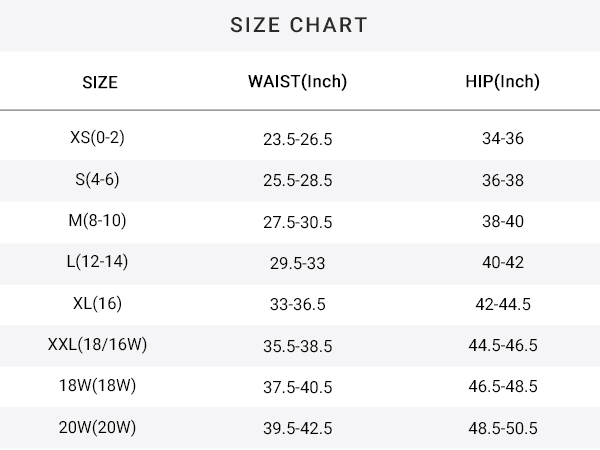
Task: Click the XS(0-2) size cell
Action: point(97,137)
